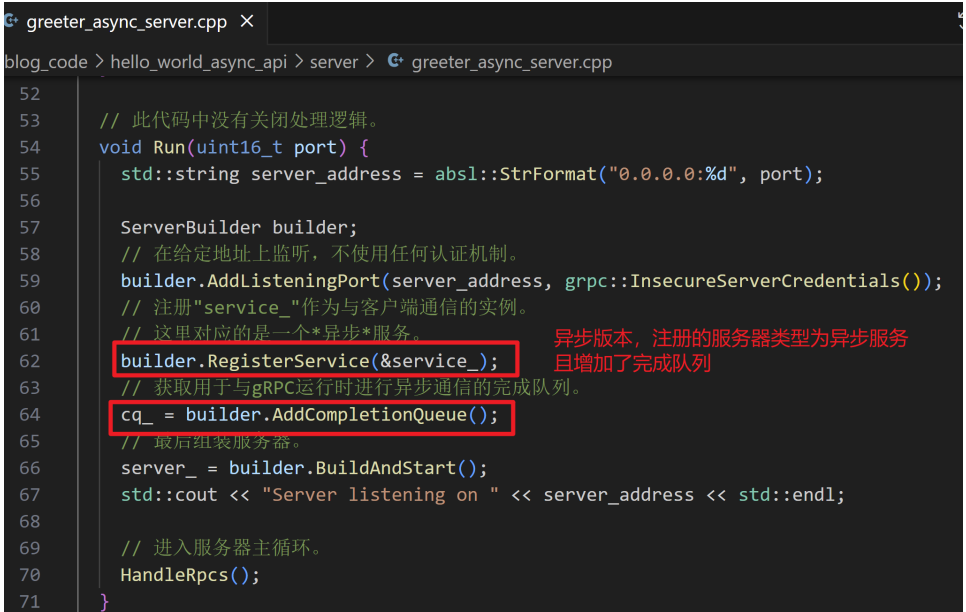Open the hello_world_async_api breadcrumb
This screenshot has height=612, width=966.
[x=198, y=62]
